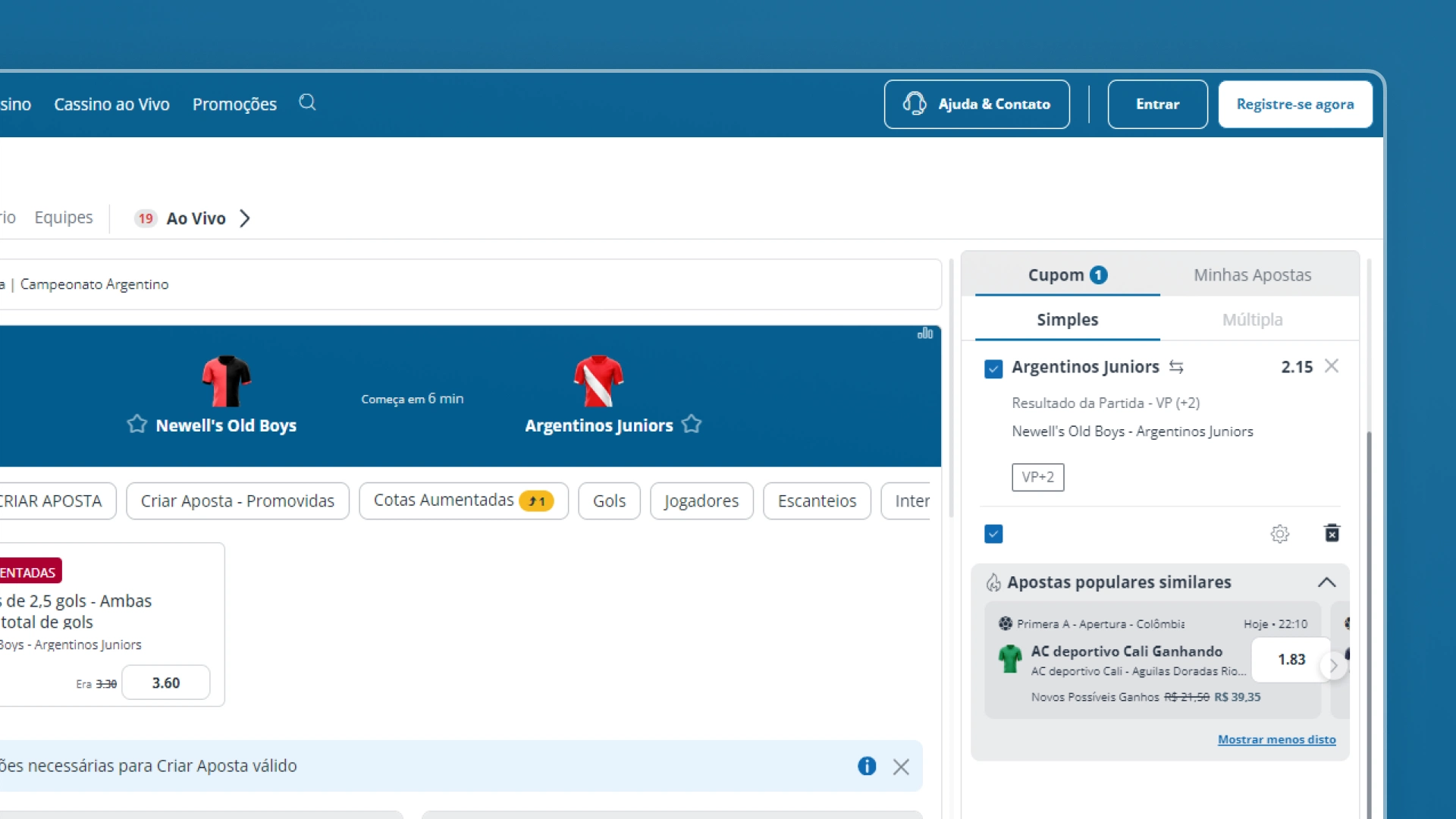The height and width of the screenshot is (819, 1456).
Task: Open Cassino ao Vivo menu
Action: [x=111, y=105]
